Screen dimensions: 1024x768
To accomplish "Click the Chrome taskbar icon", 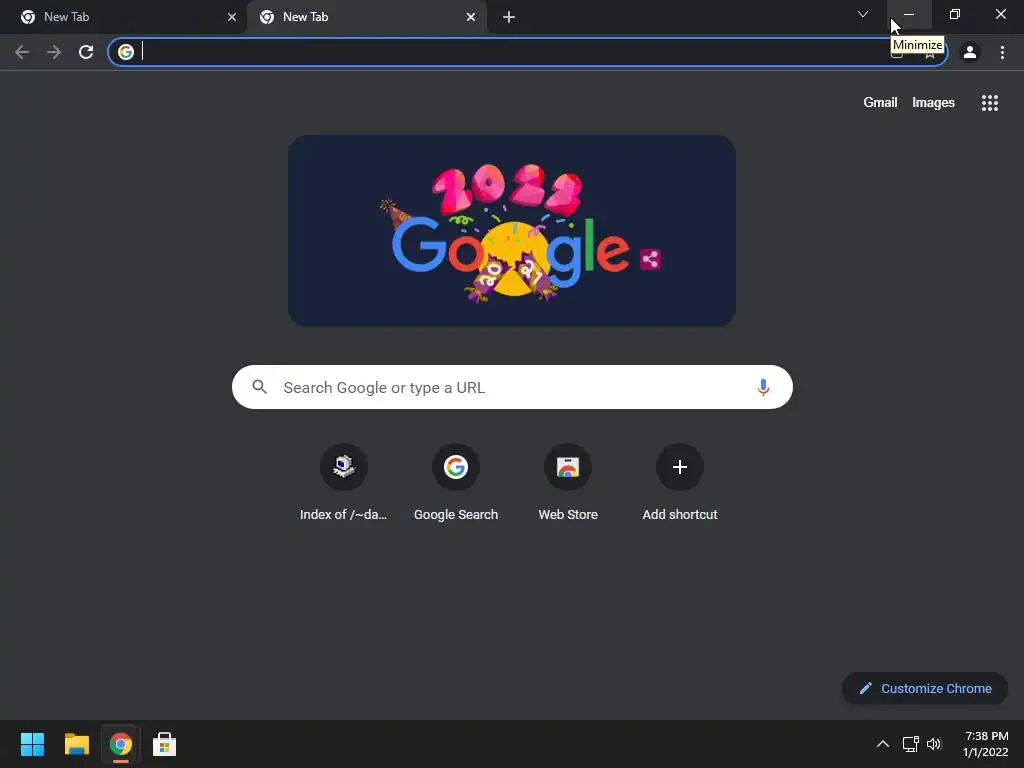I will click(120, 744).
